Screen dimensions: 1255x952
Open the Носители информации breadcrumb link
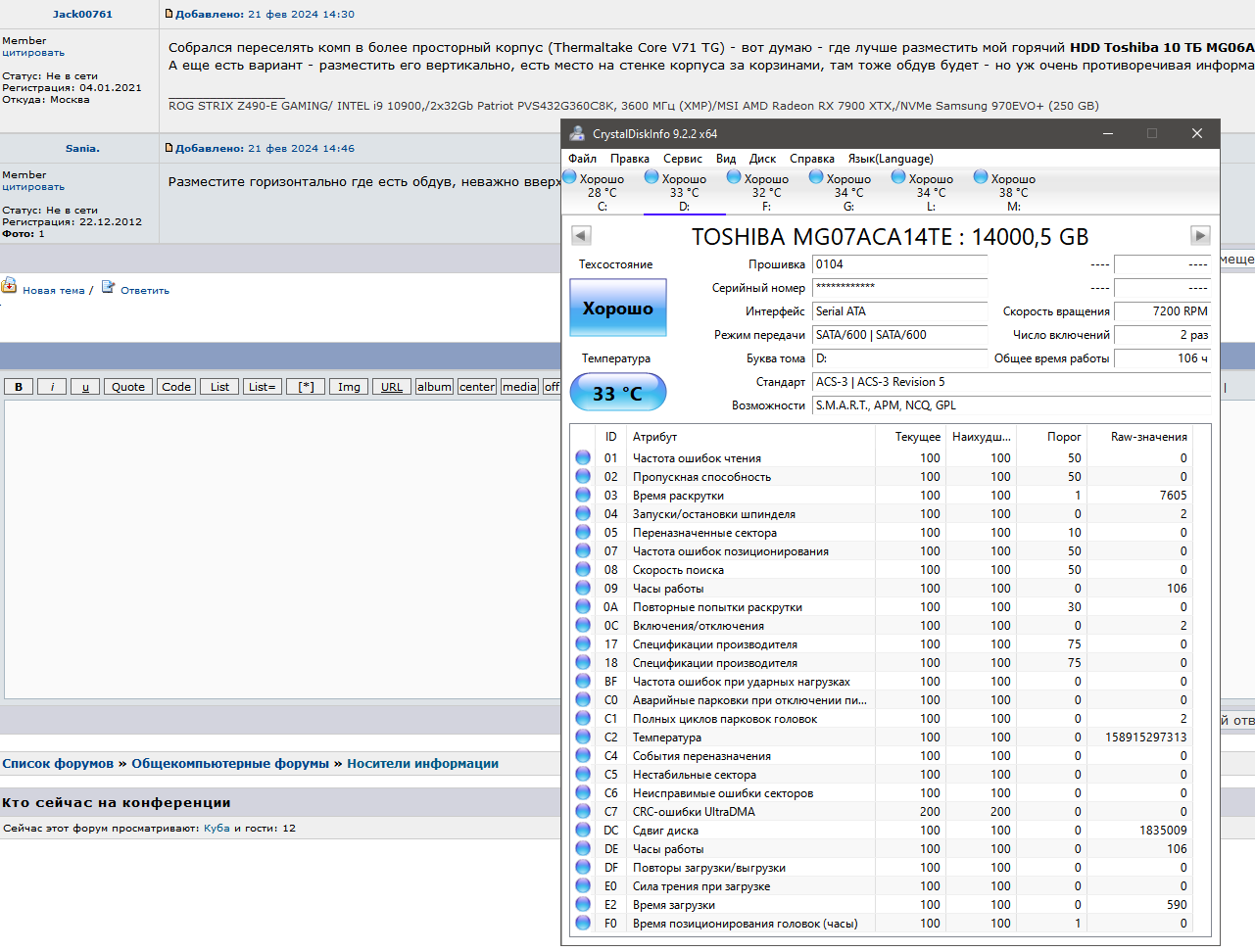pyautogui.click(x=422, y=764)
